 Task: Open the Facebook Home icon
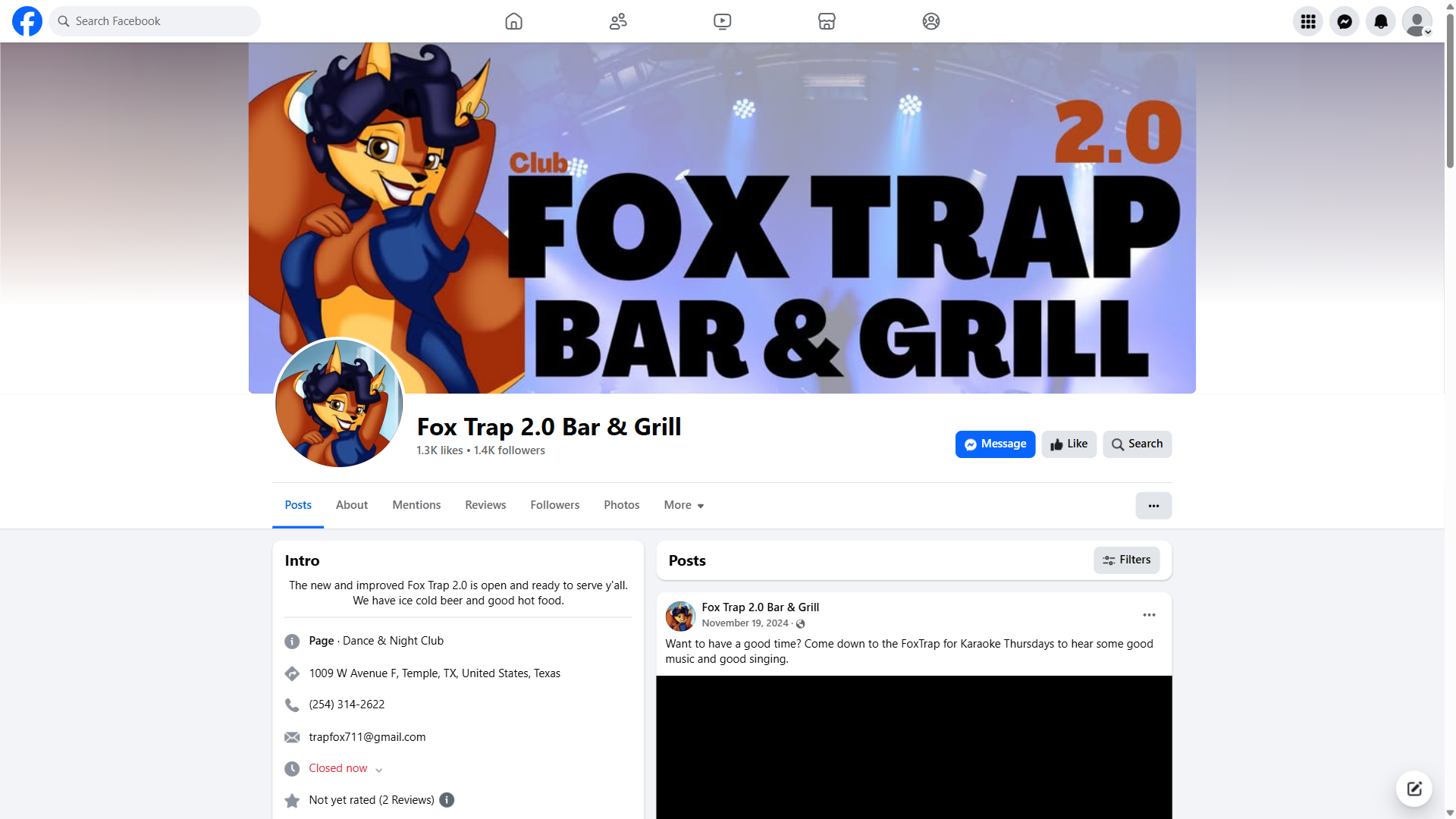513,21
